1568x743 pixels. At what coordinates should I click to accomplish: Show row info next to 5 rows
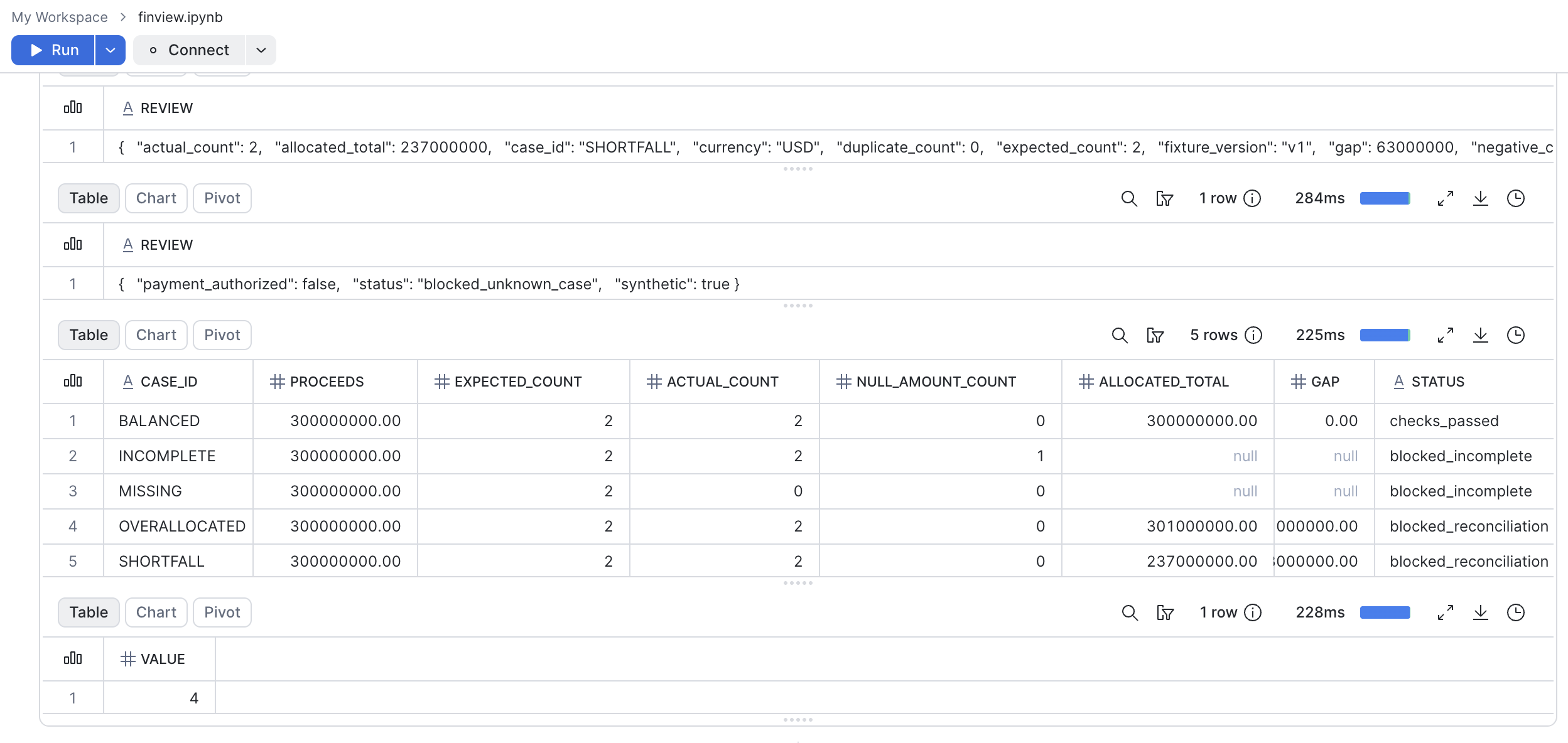1253,336
